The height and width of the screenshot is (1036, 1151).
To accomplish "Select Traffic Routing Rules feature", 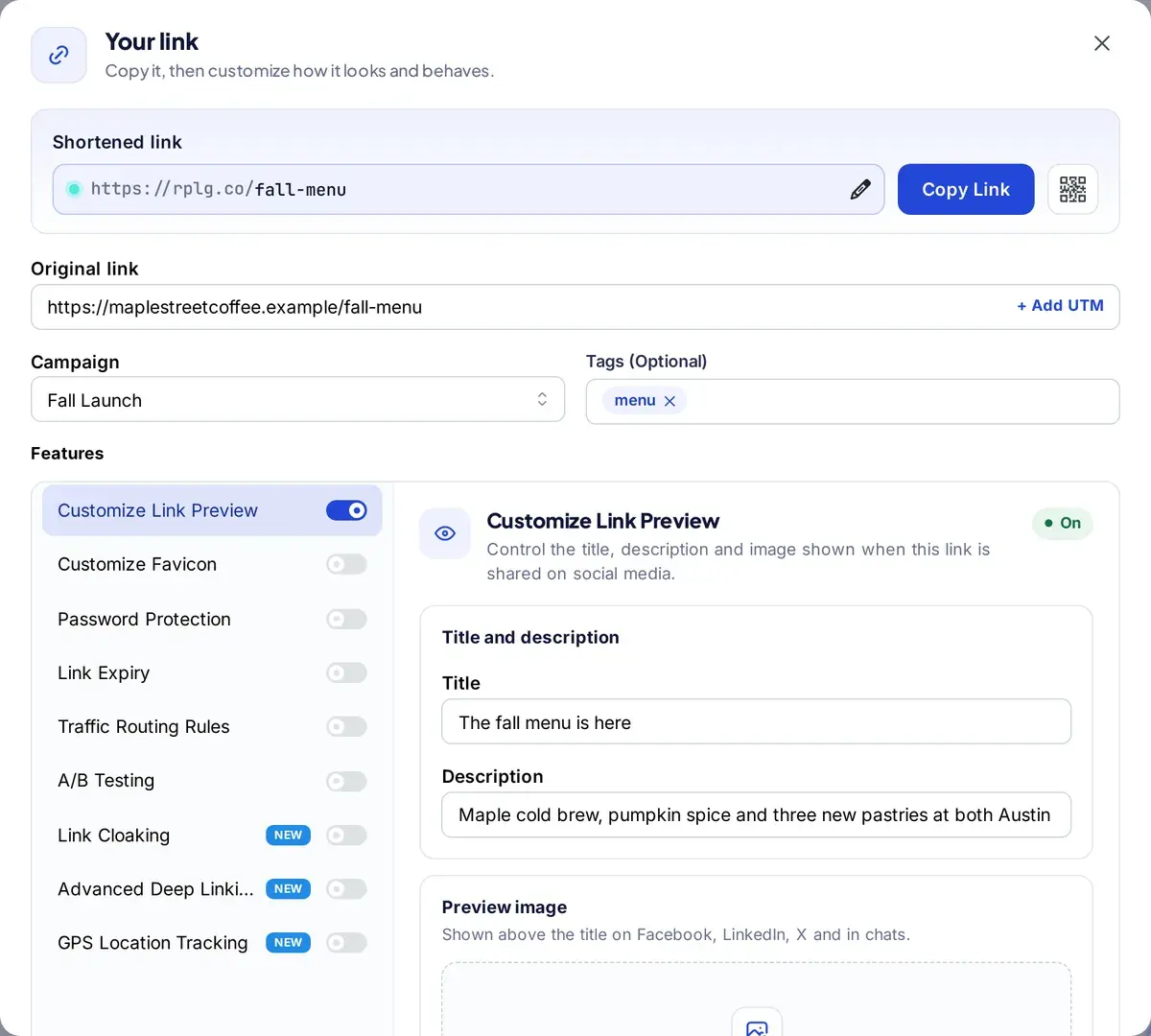I will tap(212, 726).
